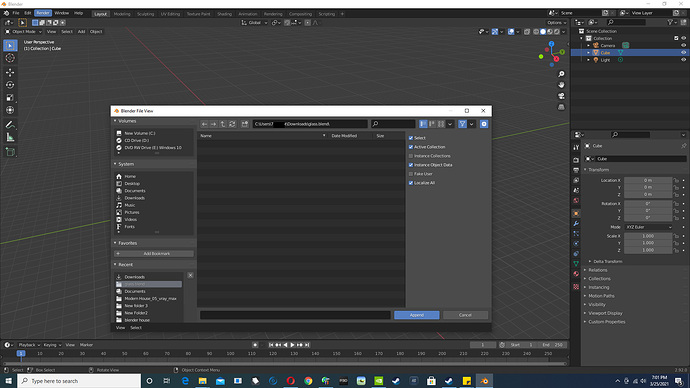Uncheck Active Collection option
The height and width of the screenshot is (388, 690).
tap(411, 147)
